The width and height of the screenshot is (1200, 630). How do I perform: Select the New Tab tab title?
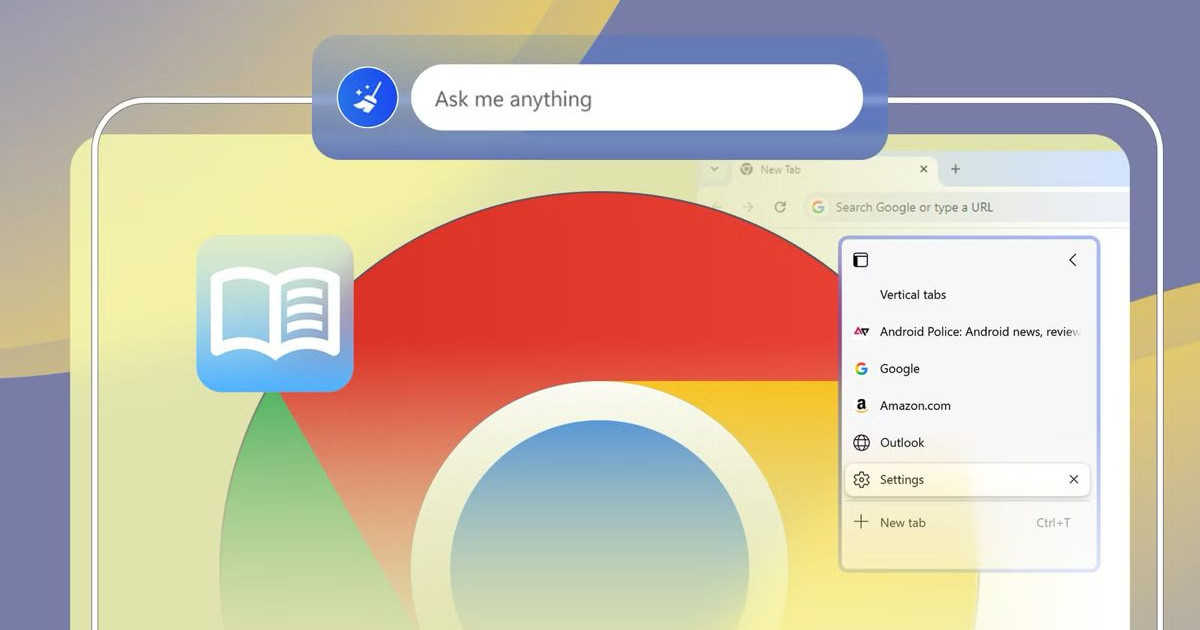point(780,170)
